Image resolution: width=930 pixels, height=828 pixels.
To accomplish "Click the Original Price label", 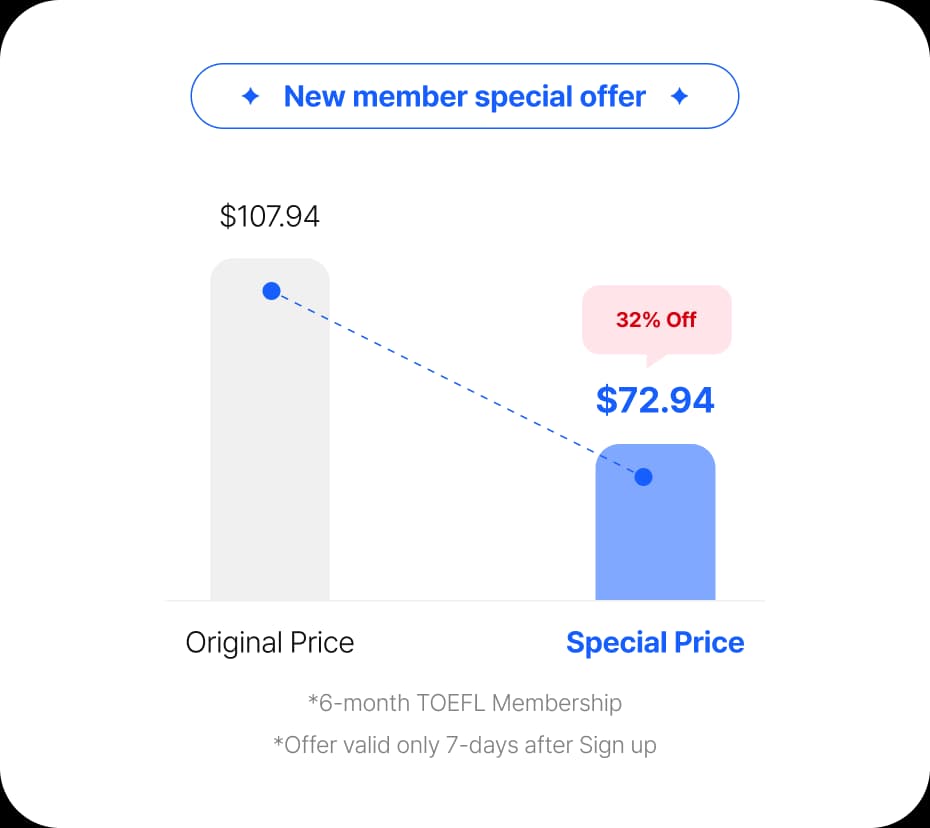I will [x=270, y=643].
